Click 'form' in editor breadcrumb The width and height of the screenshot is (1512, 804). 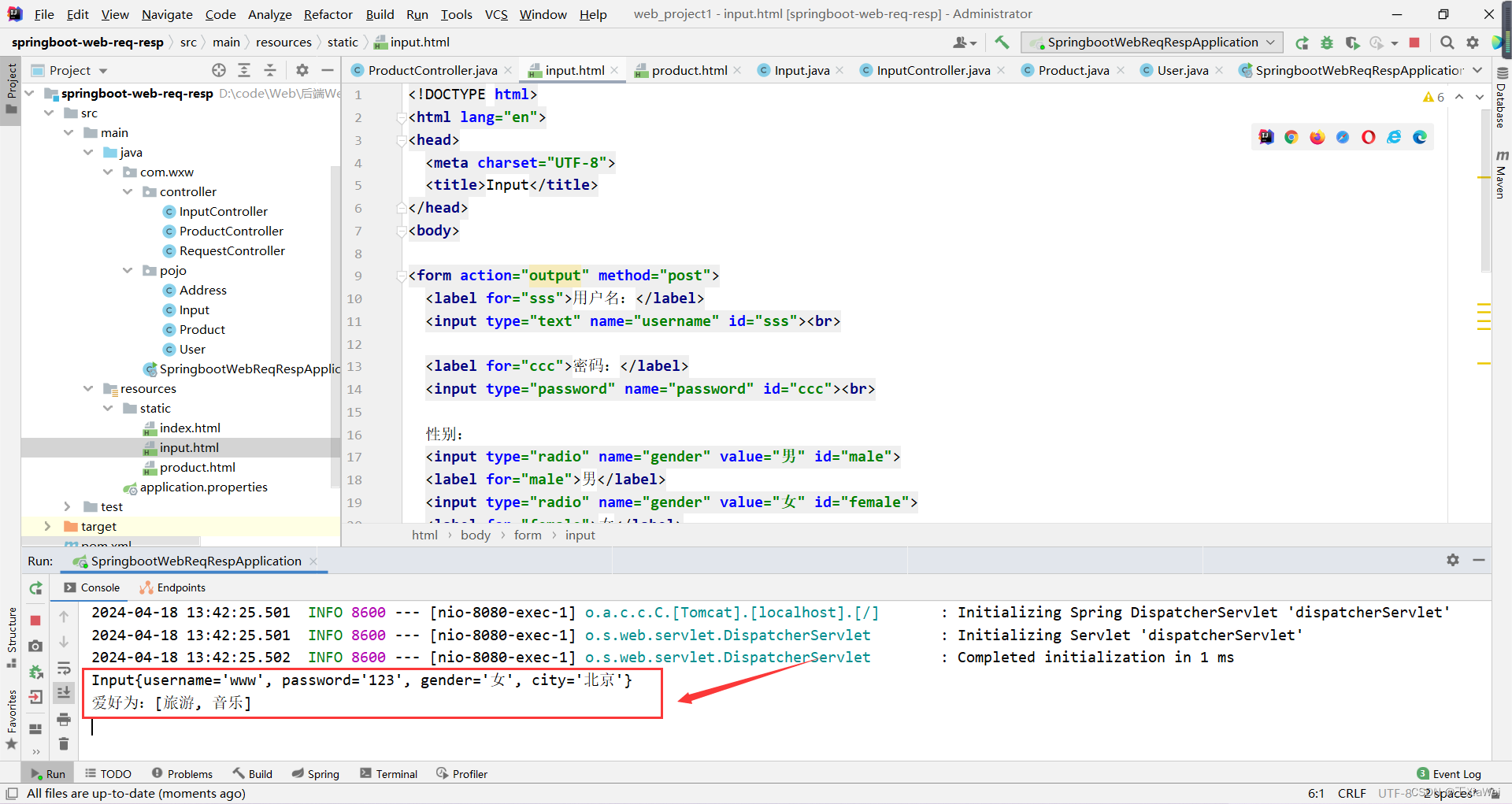tap(528, 535)
